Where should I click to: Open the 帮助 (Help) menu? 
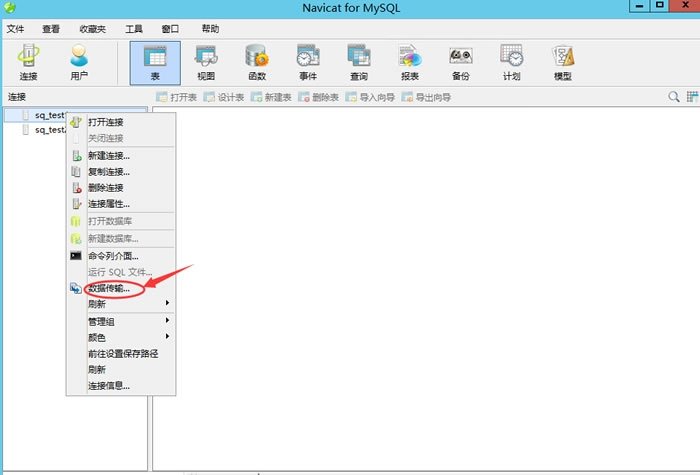(x=210, y=29)
